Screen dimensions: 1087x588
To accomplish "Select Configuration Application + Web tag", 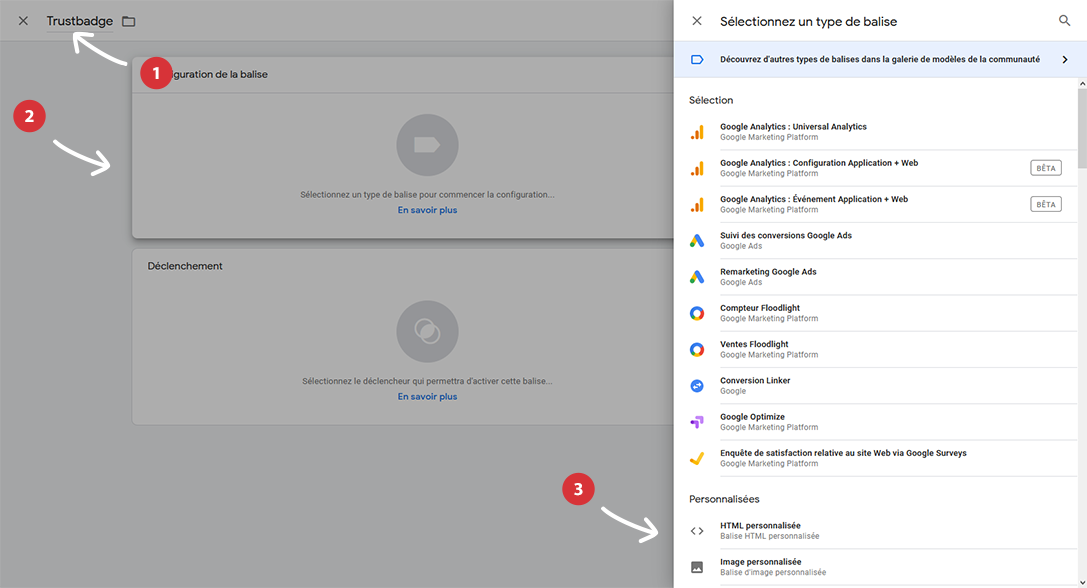I will tap(876, 168).
